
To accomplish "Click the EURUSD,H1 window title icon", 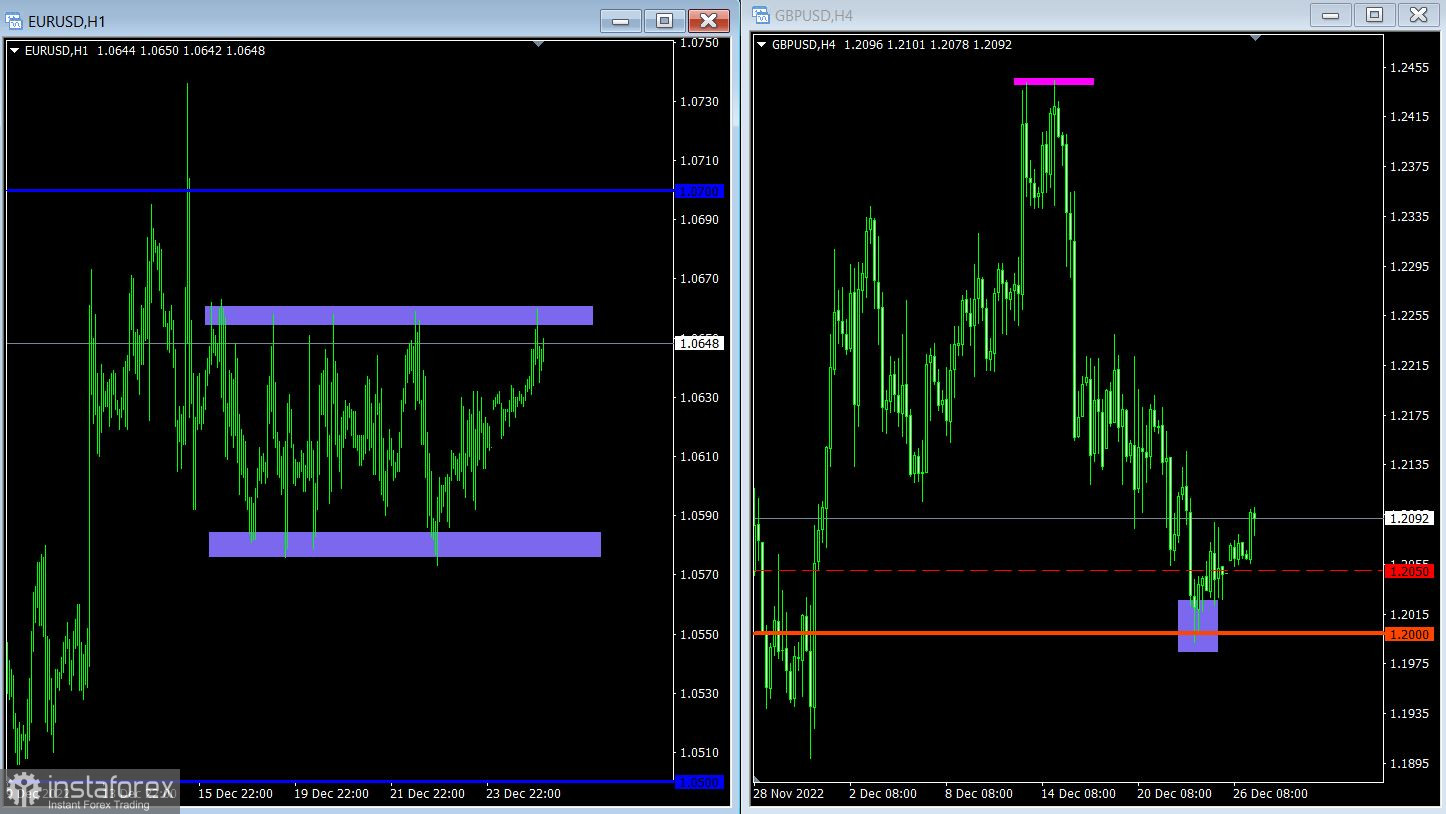I will pos(14,21).
